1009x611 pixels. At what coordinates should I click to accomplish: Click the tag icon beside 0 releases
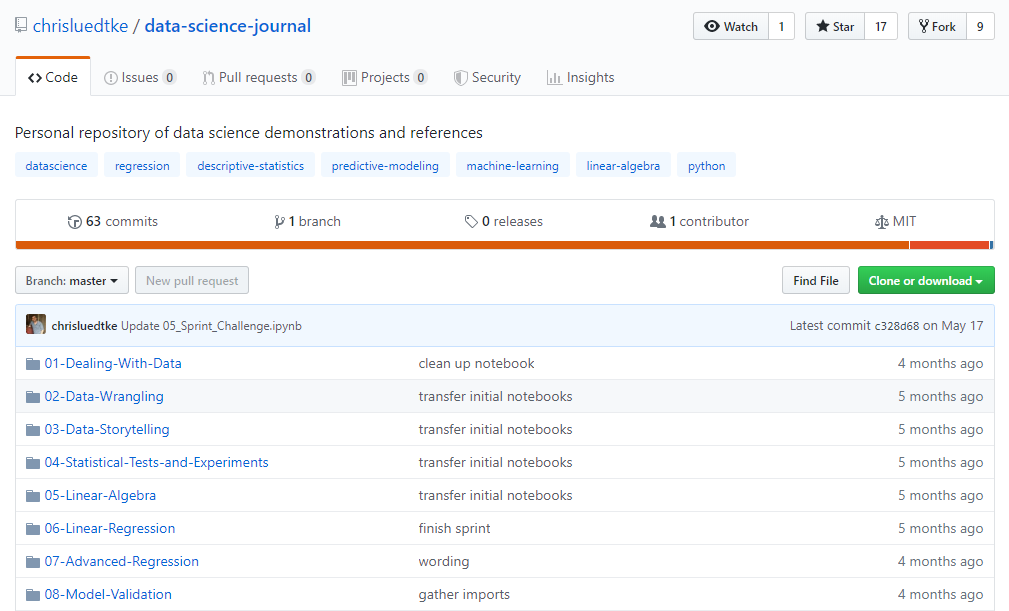coord(471,222)
